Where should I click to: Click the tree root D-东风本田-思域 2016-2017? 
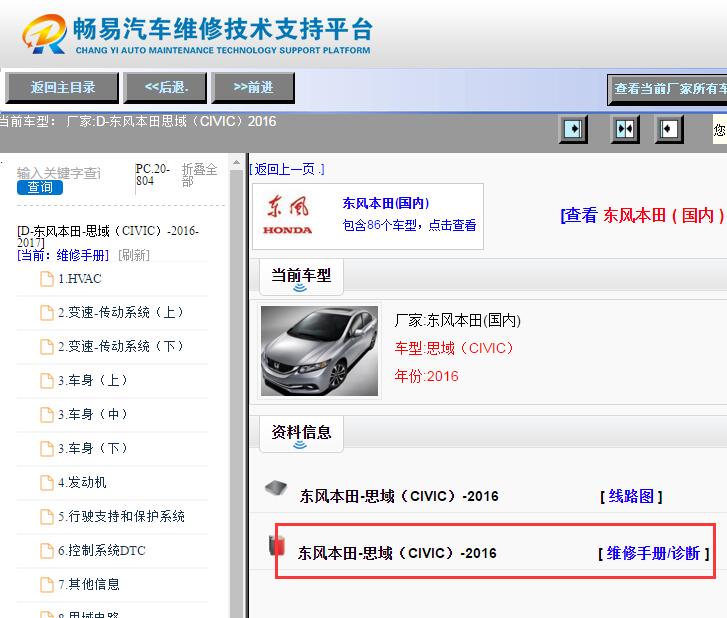(108, 236)
